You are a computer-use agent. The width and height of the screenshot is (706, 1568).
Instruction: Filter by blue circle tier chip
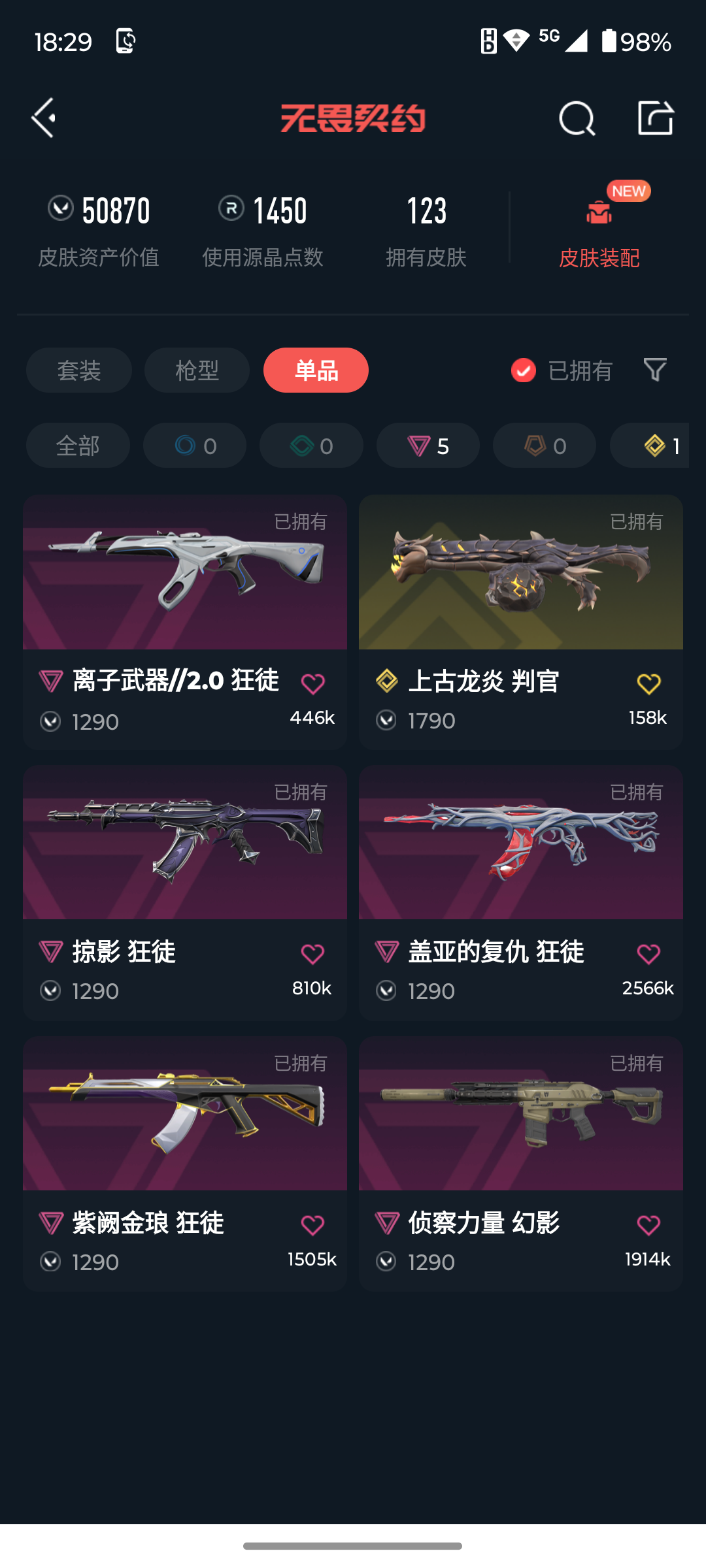(x=195, y=446)
